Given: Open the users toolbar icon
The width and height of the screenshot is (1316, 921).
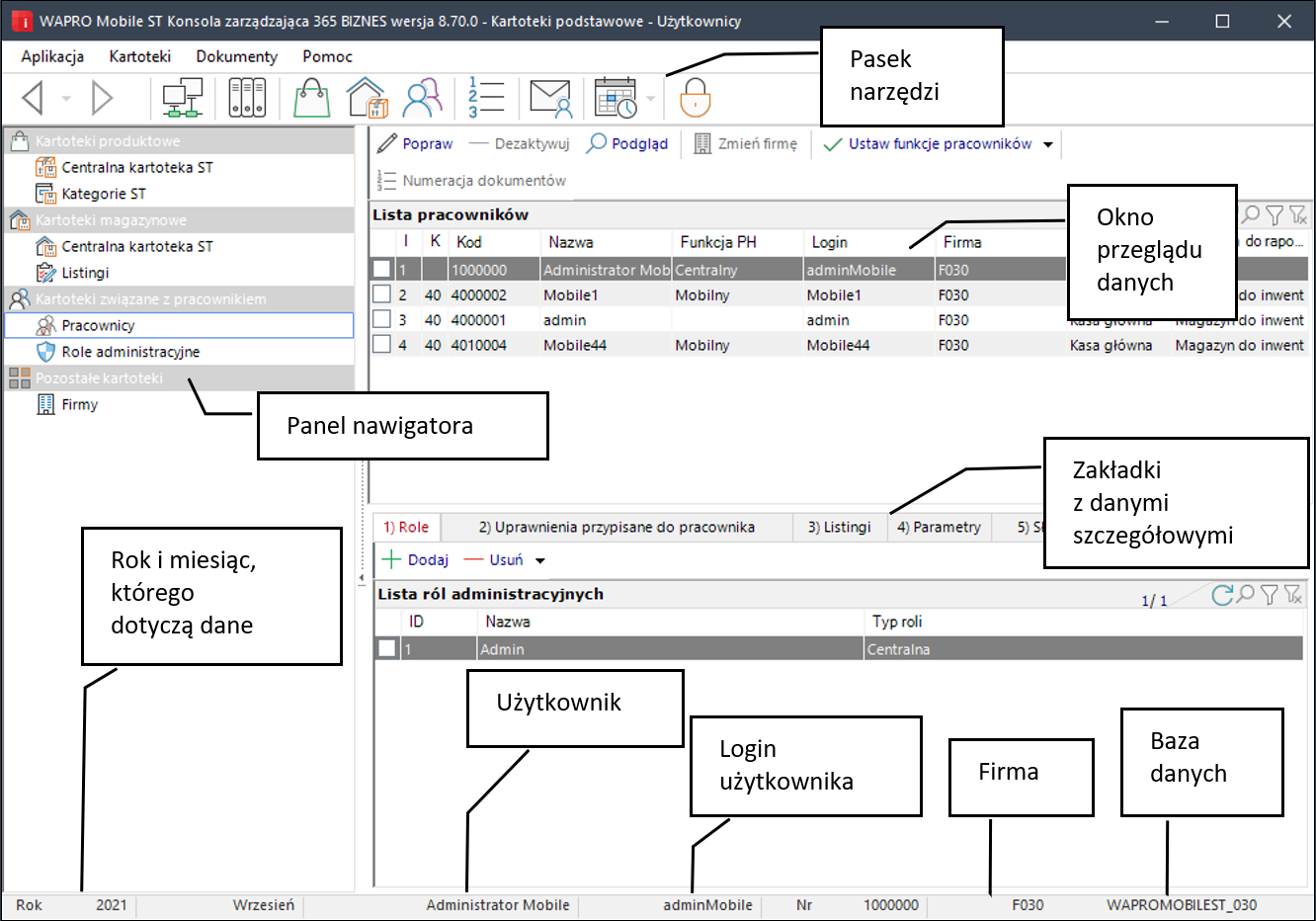Looking at the screenshot, I should 423,98.
